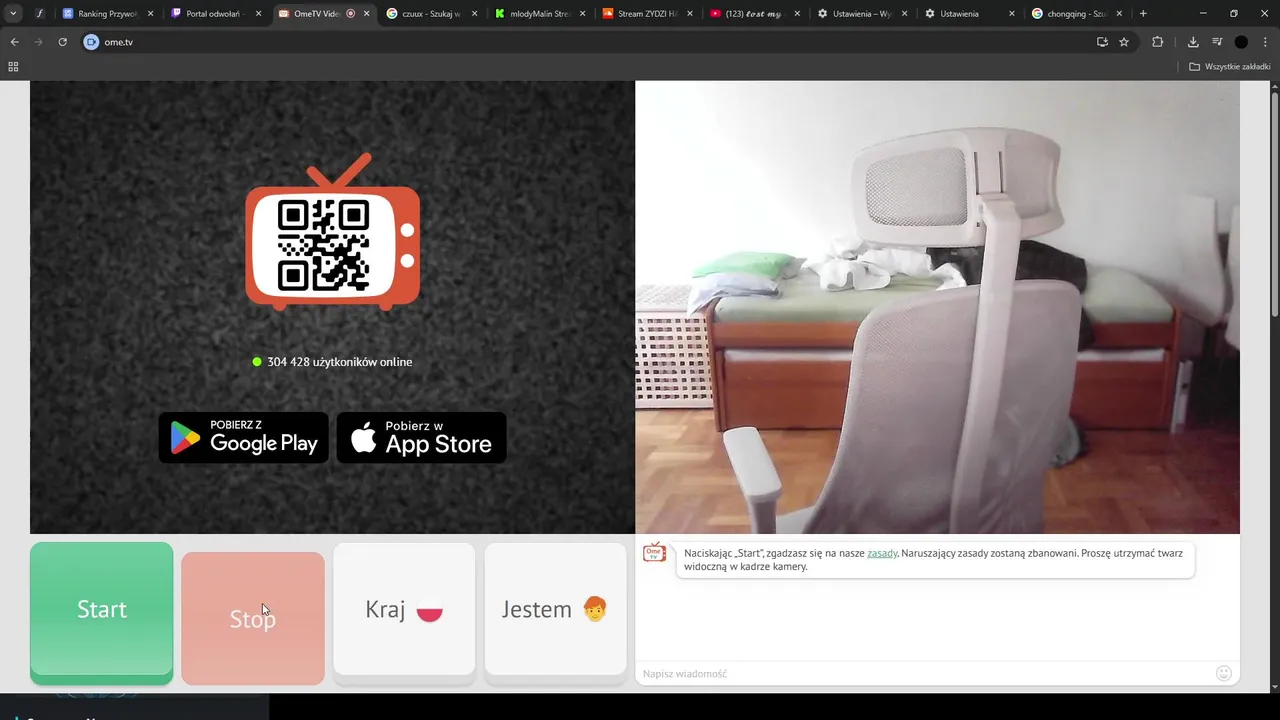Click the Google Play download badge

tap(243, 437)
